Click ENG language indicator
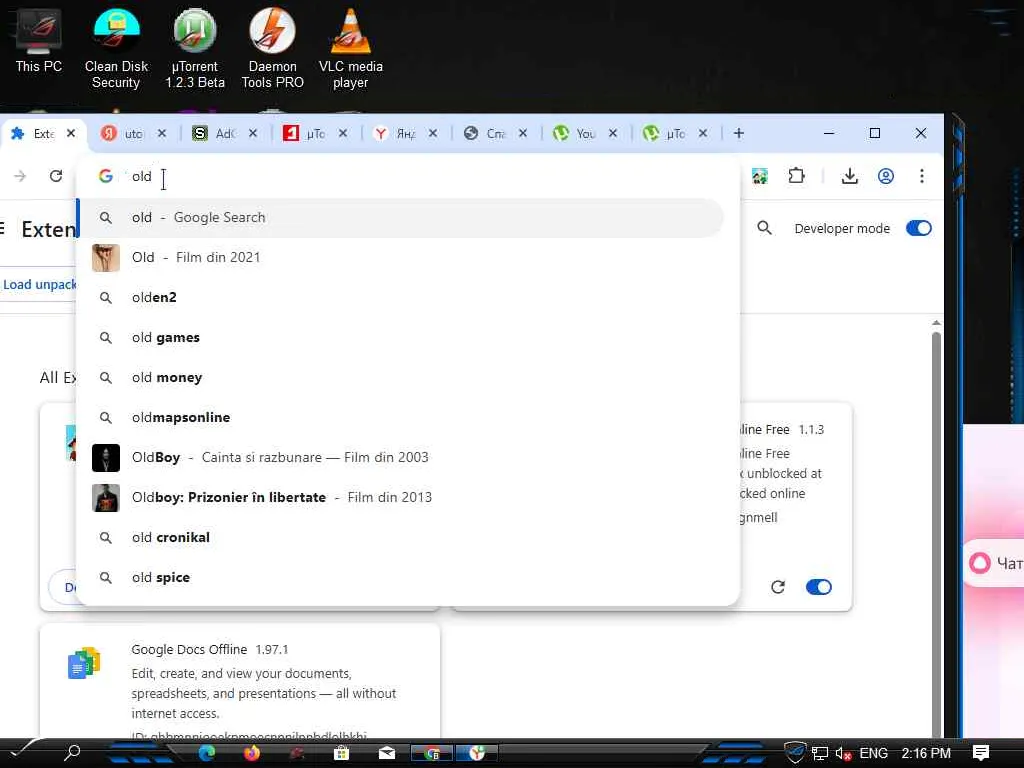Image resolution: width=1024 pixels, height=768 pixels. (x=873, y=753)
